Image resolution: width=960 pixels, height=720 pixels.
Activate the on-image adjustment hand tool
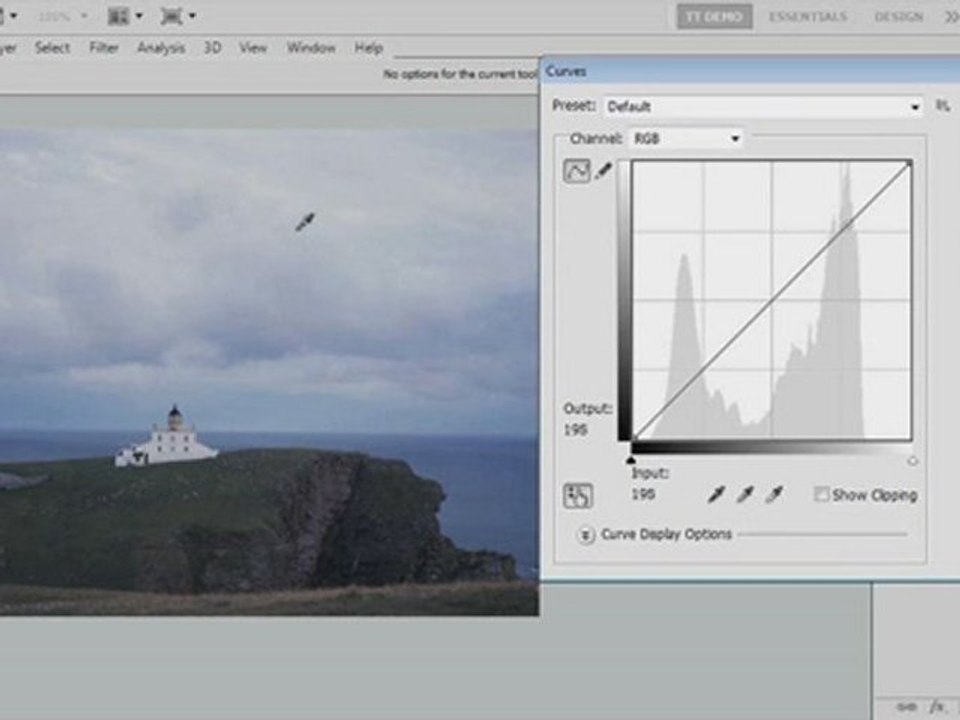(577, 495)
